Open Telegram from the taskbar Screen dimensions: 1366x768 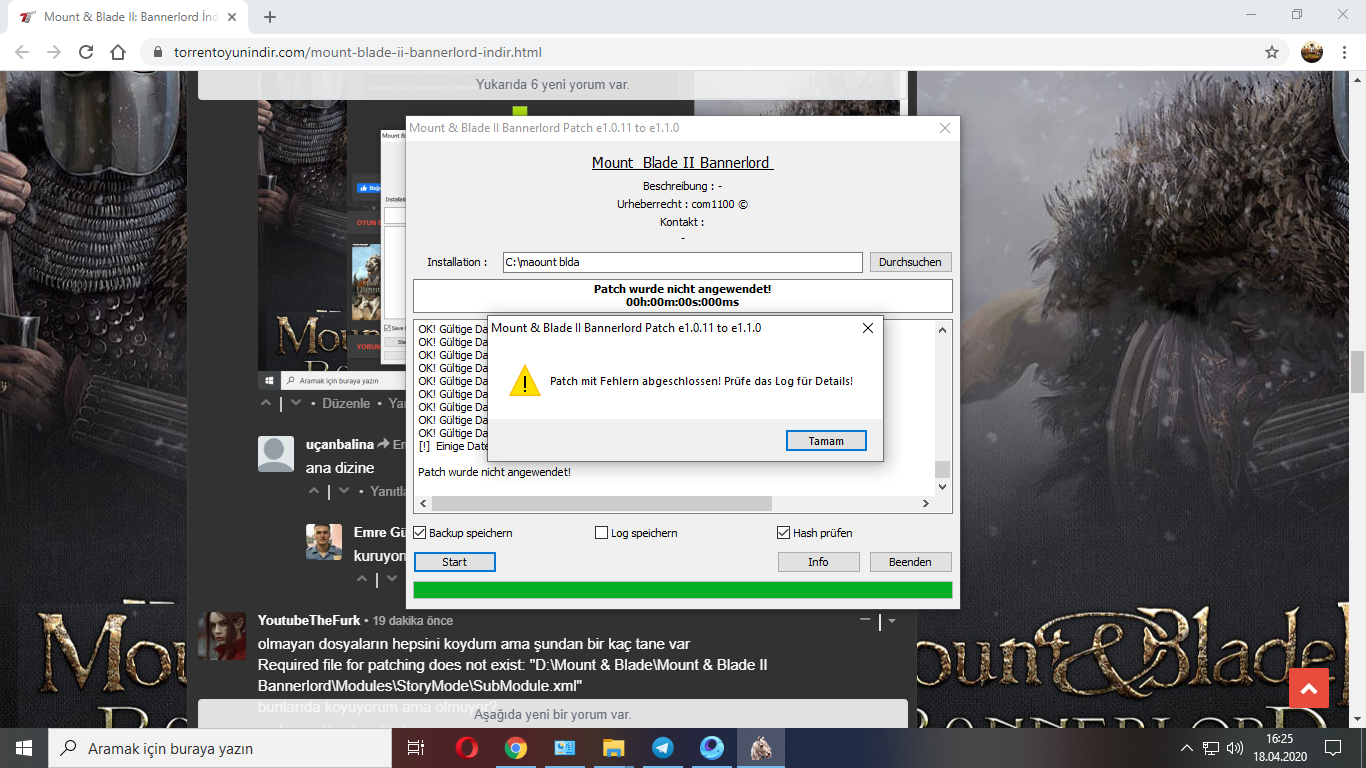pyautogui.click(x=663, y=748)
